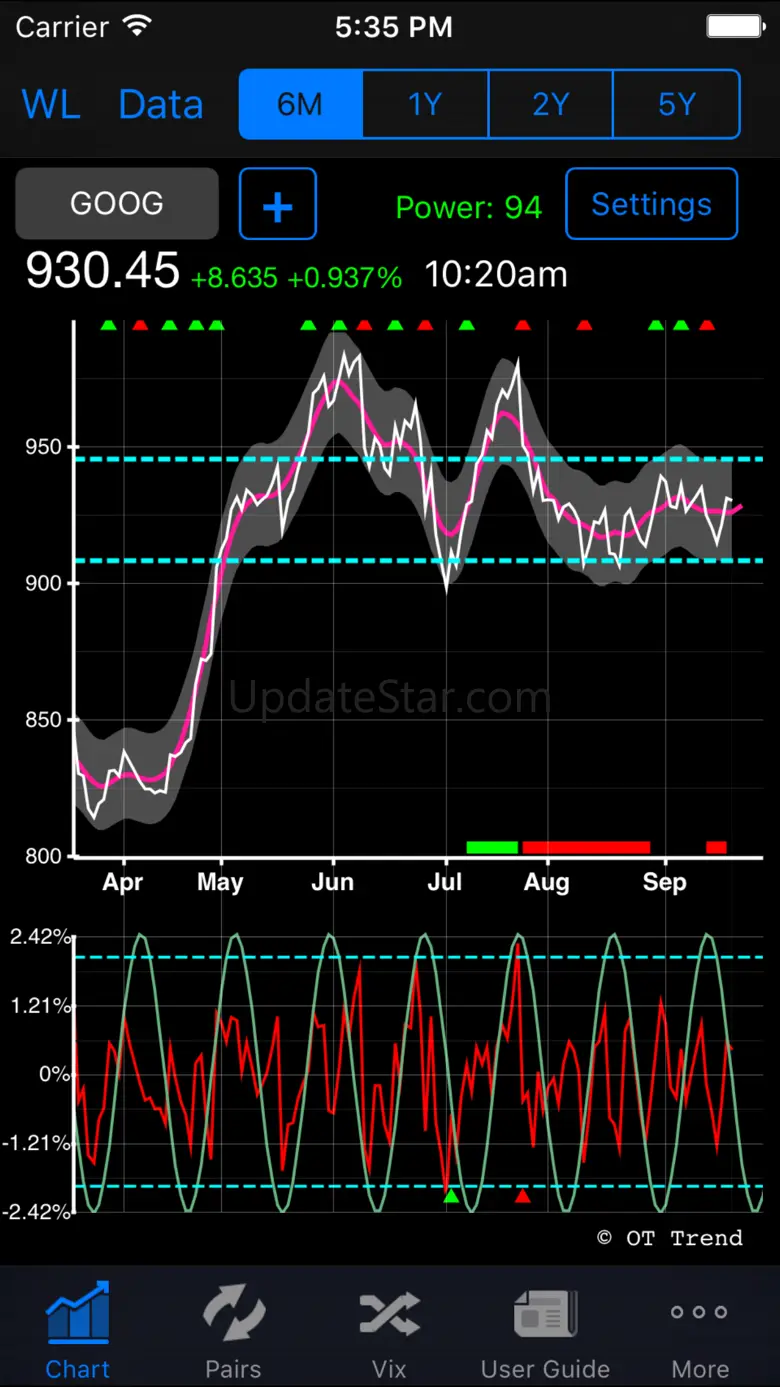Tap the Sep axis label
Viewport: 780px width, 1387px height.
(x=664, y=883)
